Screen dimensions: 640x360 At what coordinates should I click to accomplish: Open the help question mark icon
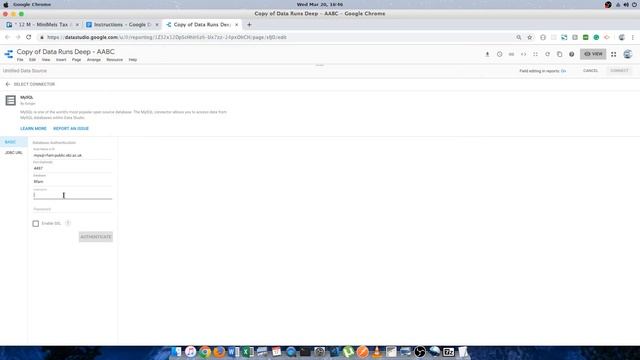pyautogui.click(x=571, y=54)
